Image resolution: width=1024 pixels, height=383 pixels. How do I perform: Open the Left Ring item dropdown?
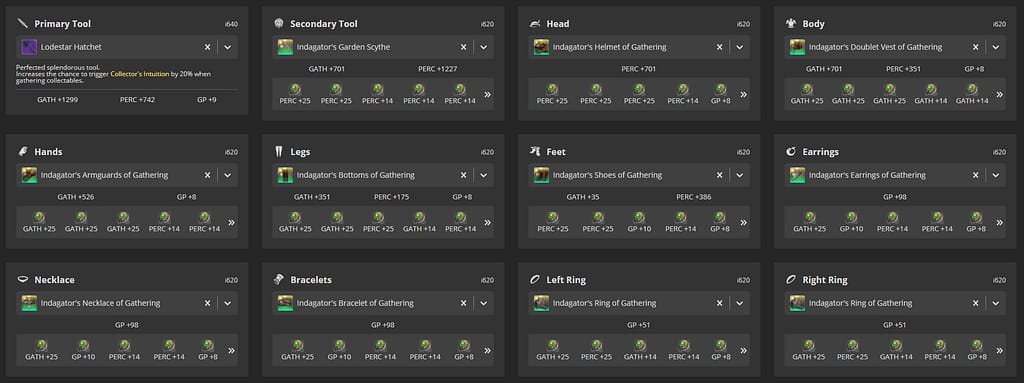point(739,303)
